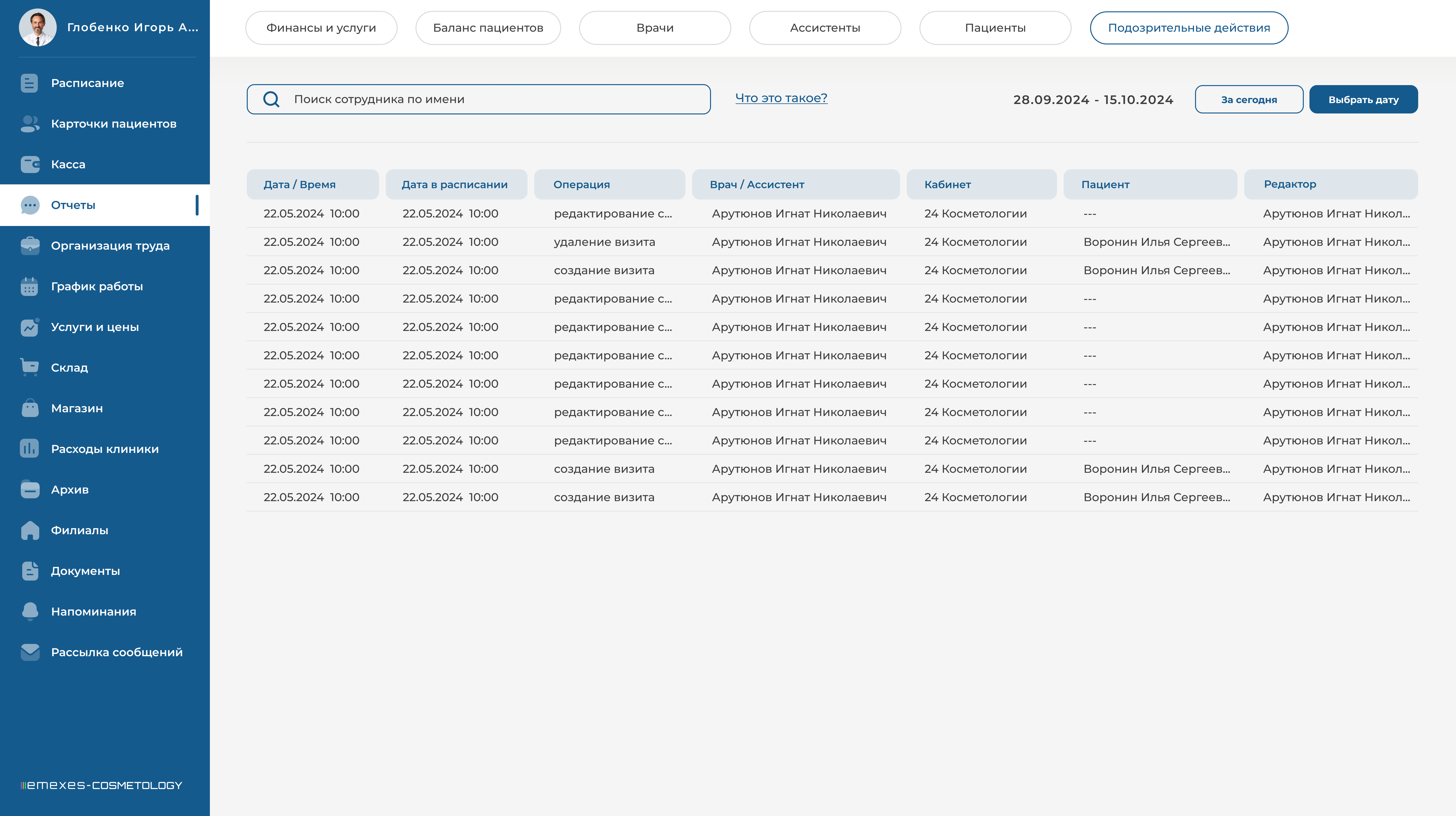
Task: Click the Рассылка сообщений envelope icon
Action: point(30,652)
